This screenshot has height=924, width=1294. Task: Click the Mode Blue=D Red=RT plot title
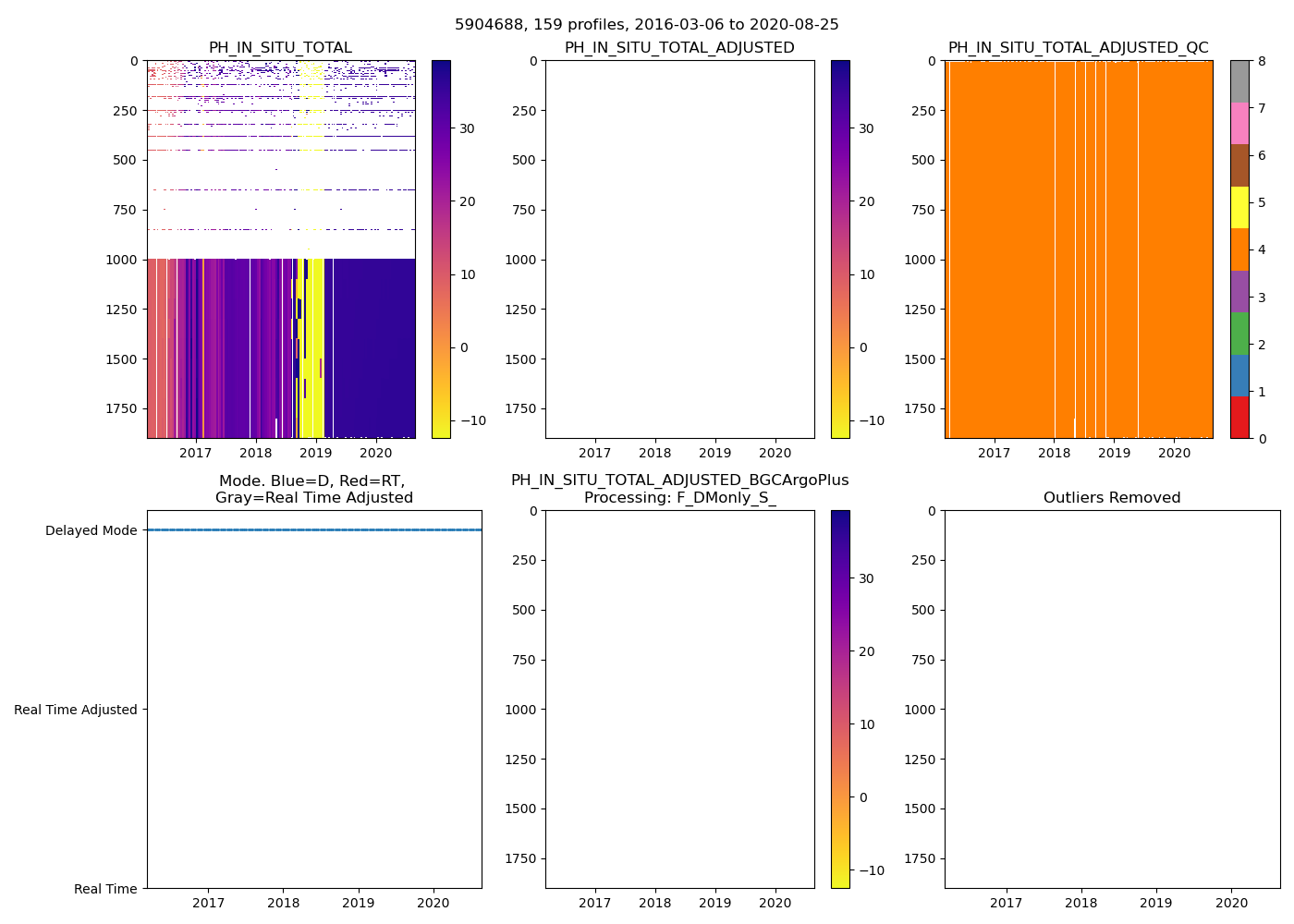(x=313, y=489)
